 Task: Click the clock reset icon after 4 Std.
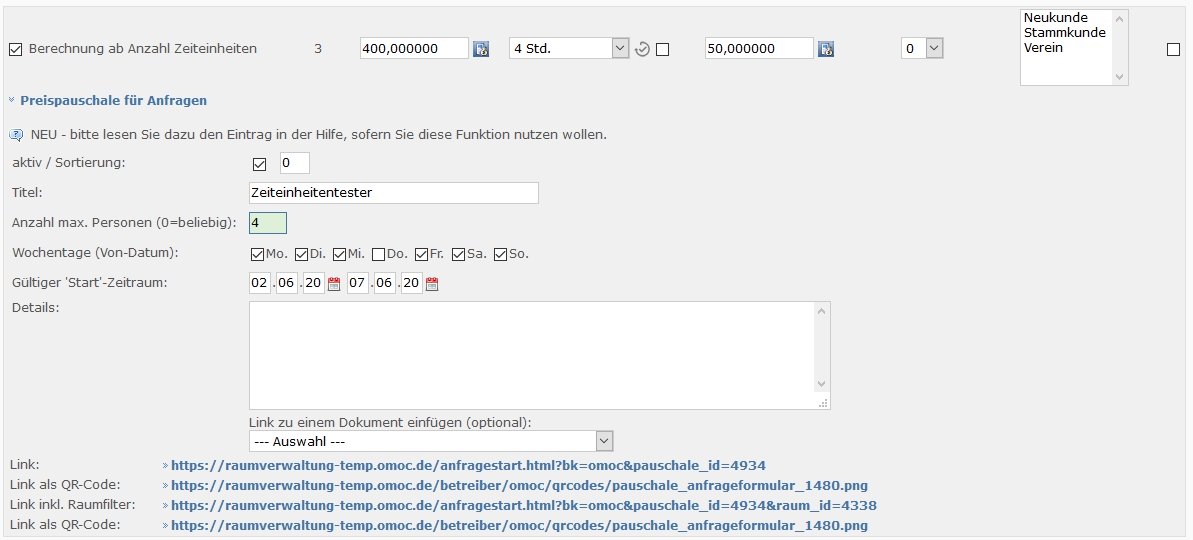coord(642,49)
